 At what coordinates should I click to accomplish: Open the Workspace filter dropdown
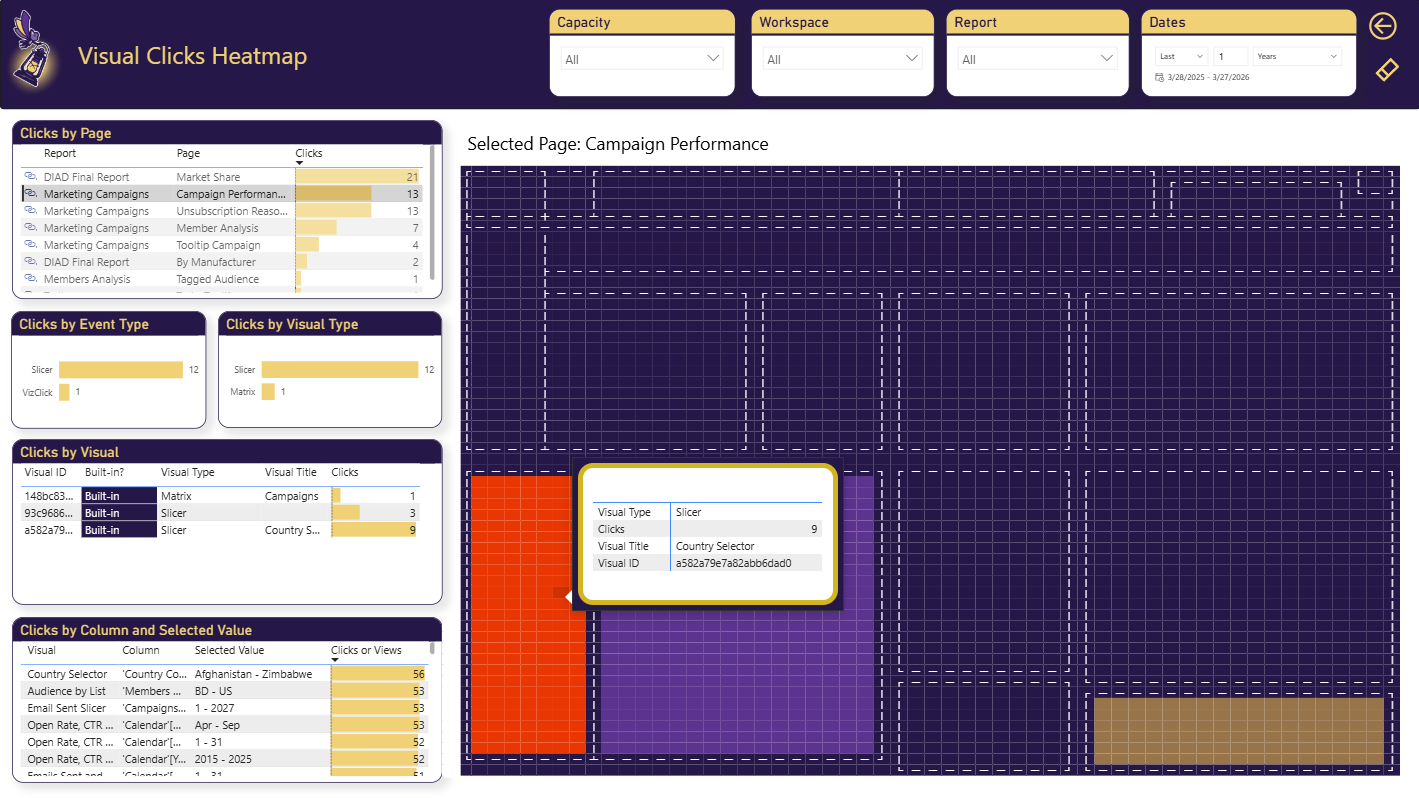[x=841, y=58]
